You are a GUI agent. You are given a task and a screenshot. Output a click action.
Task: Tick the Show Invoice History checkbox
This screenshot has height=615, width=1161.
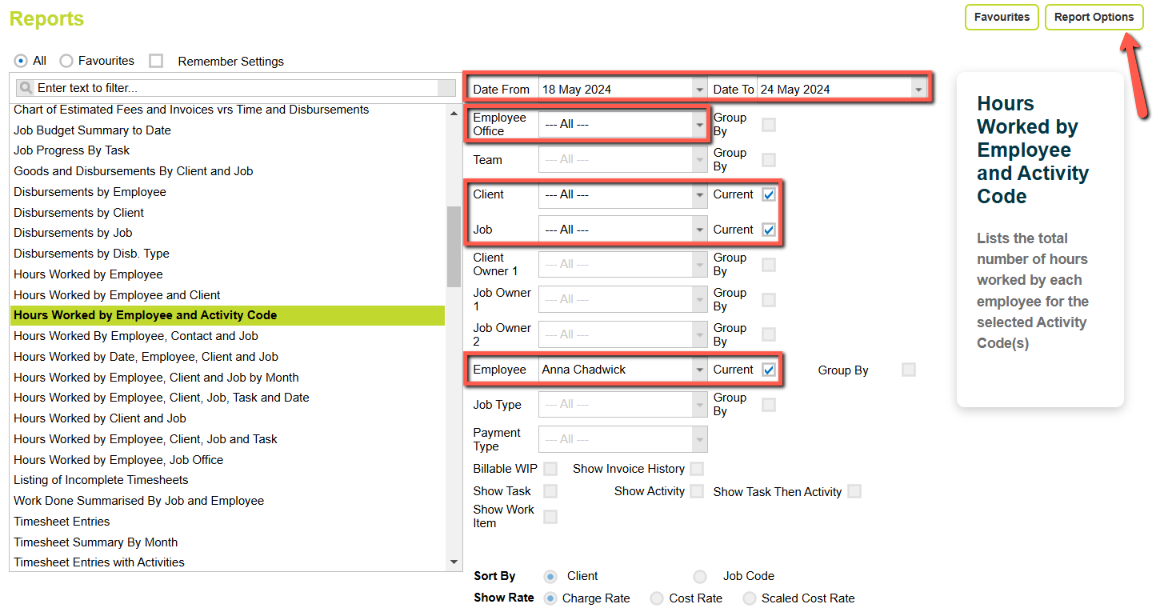(697, 468)
